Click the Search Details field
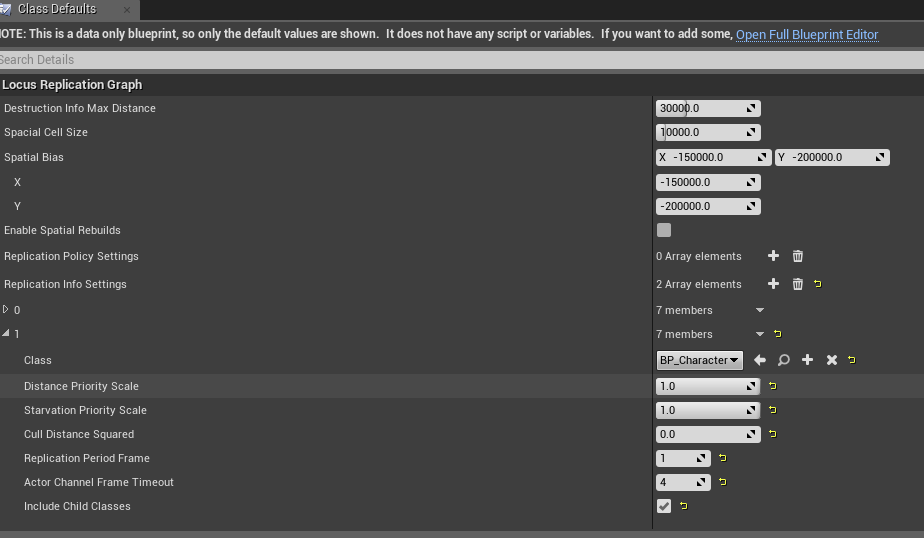Image resolution: width=924 pixels, height=538 pixels. 462,60
